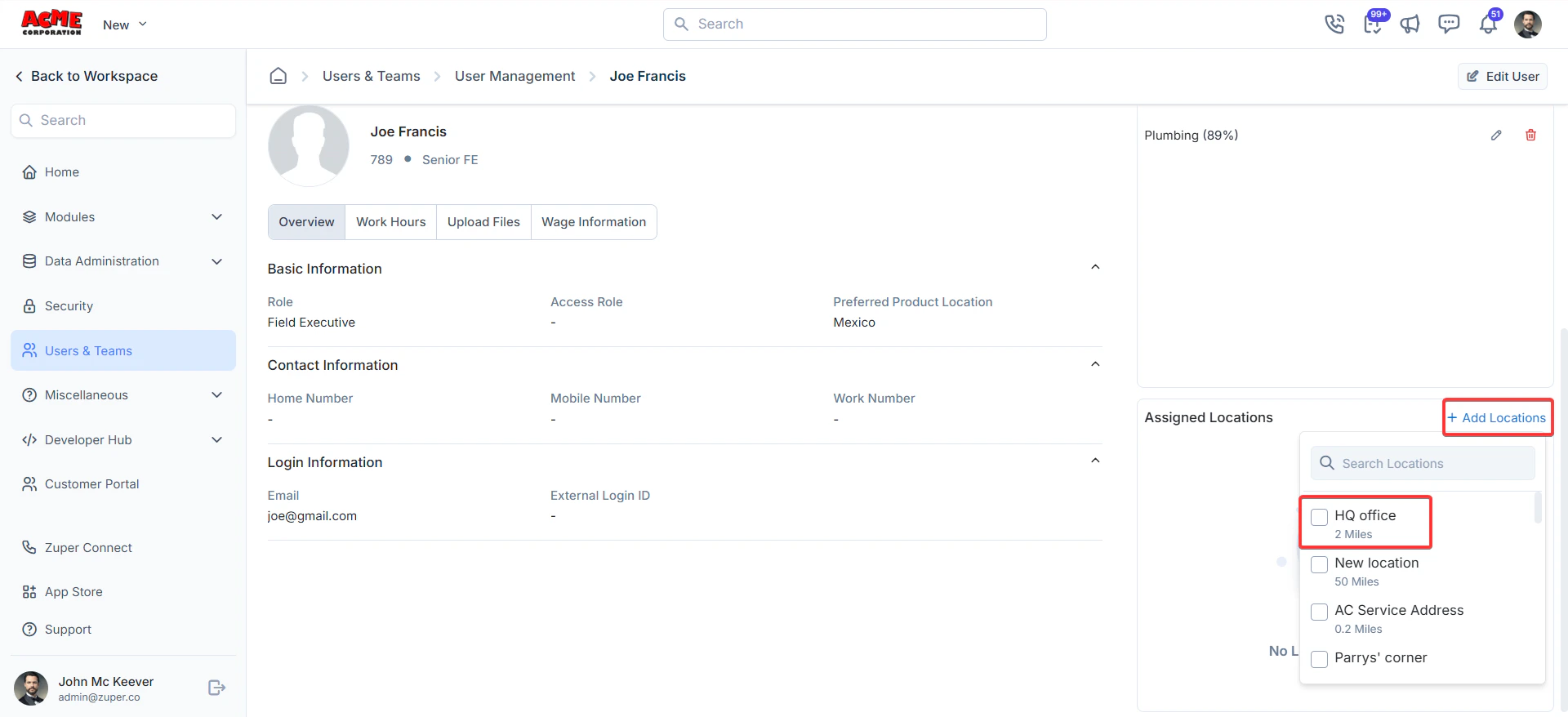Delete the Plumbing skill with trash icon
The height and width of the screenshot is (717, 1568).
point(1531,136)
